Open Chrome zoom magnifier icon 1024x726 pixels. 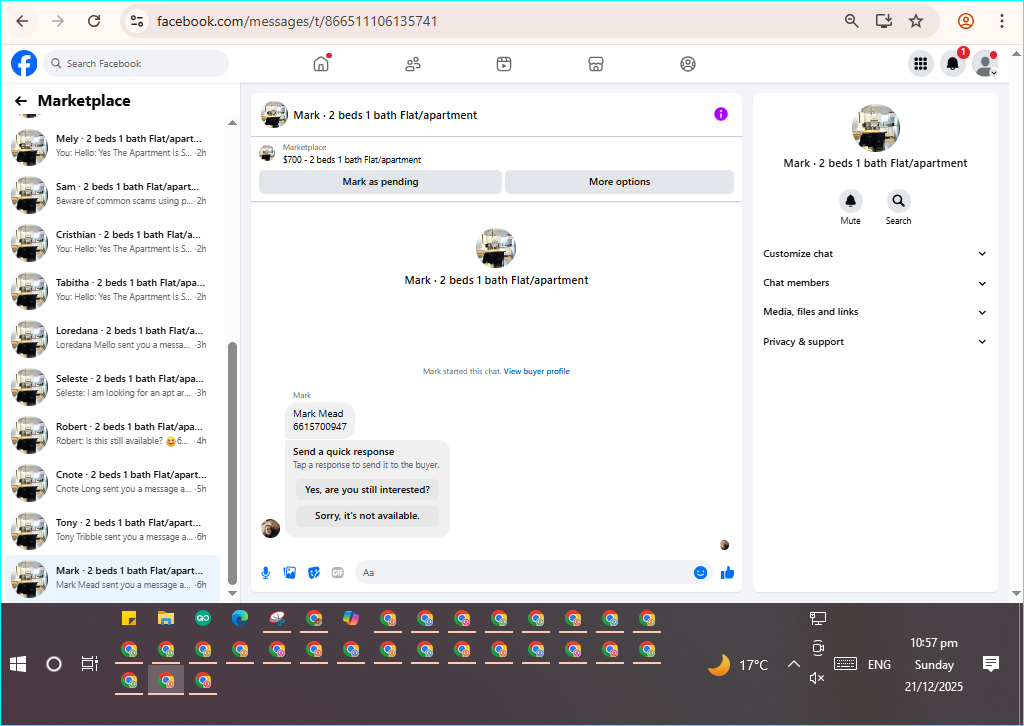point(852,21)
